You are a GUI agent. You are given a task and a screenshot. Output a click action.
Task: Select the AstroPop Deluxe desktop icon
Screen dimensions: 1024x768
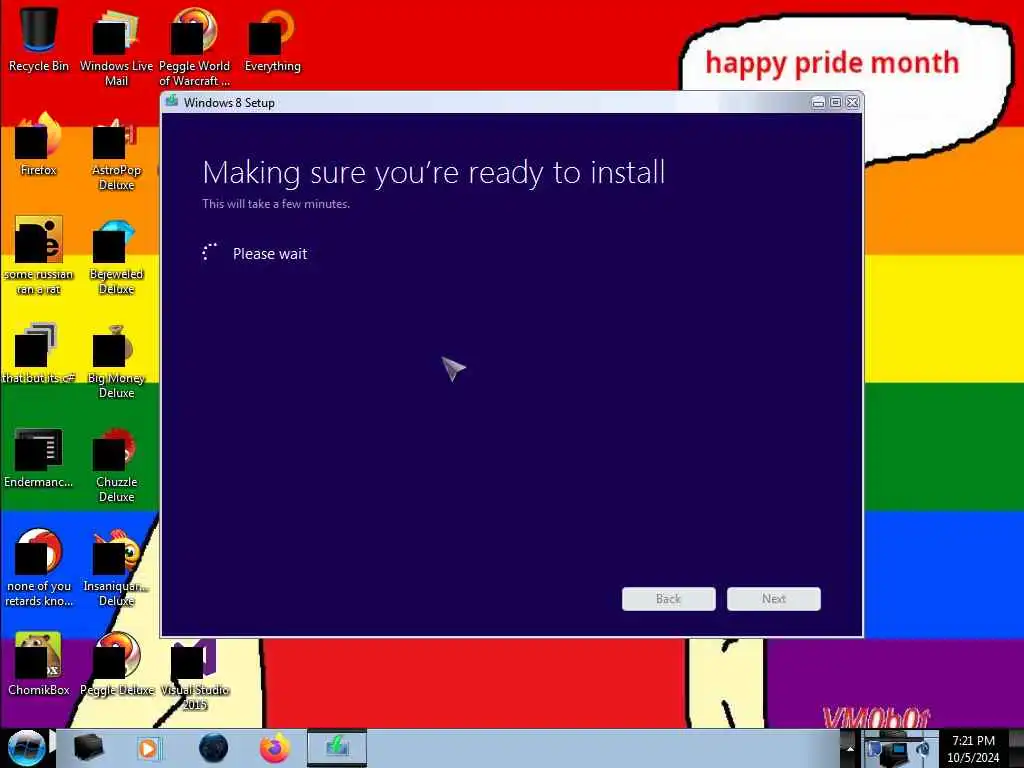coord(116,152)
